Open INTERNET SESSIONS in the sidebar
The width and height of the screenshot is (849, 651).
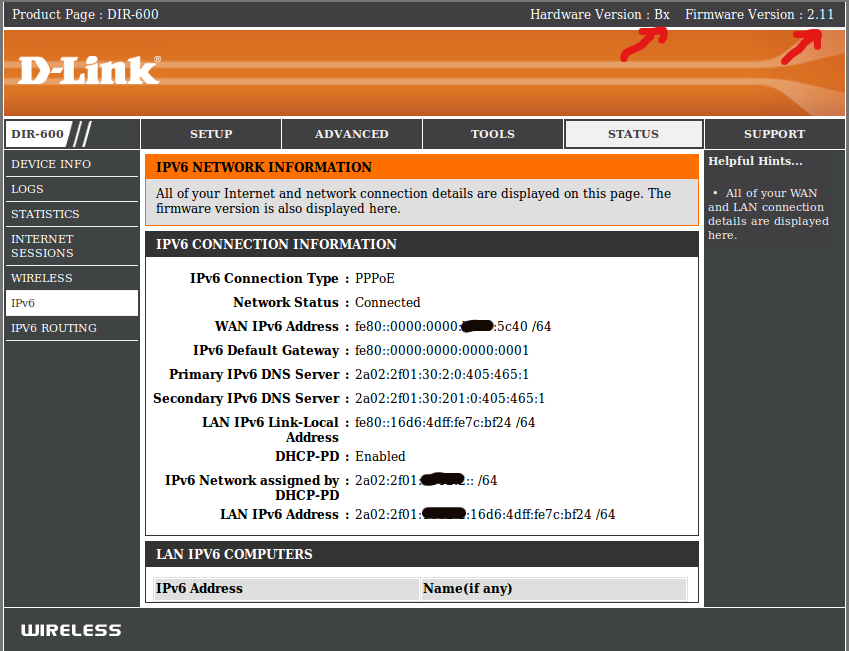coord(43,246)
